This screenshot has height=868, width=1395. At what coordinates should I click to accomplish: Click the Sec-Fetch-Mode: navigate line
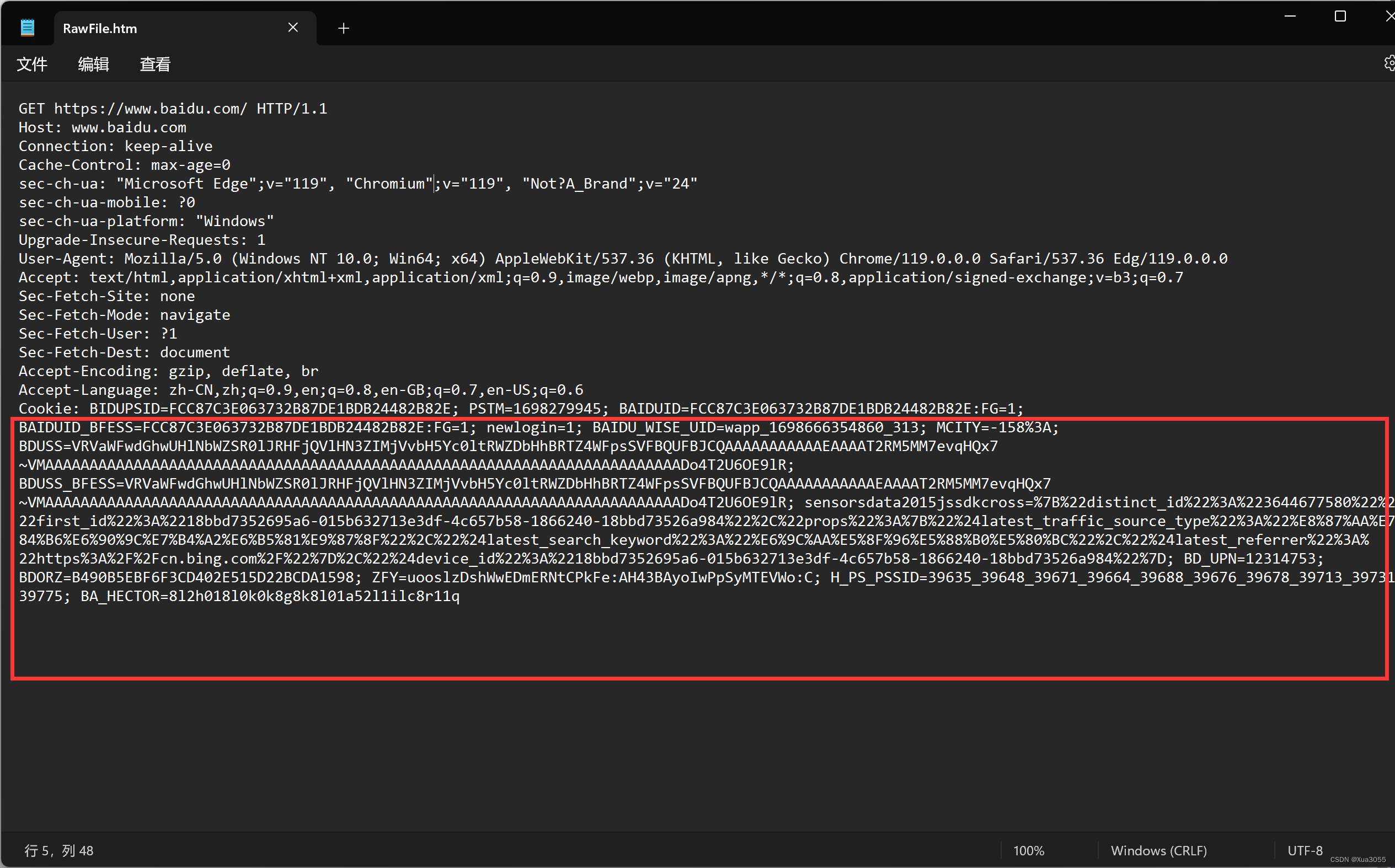pyautogui.click(x=125, y=315)
